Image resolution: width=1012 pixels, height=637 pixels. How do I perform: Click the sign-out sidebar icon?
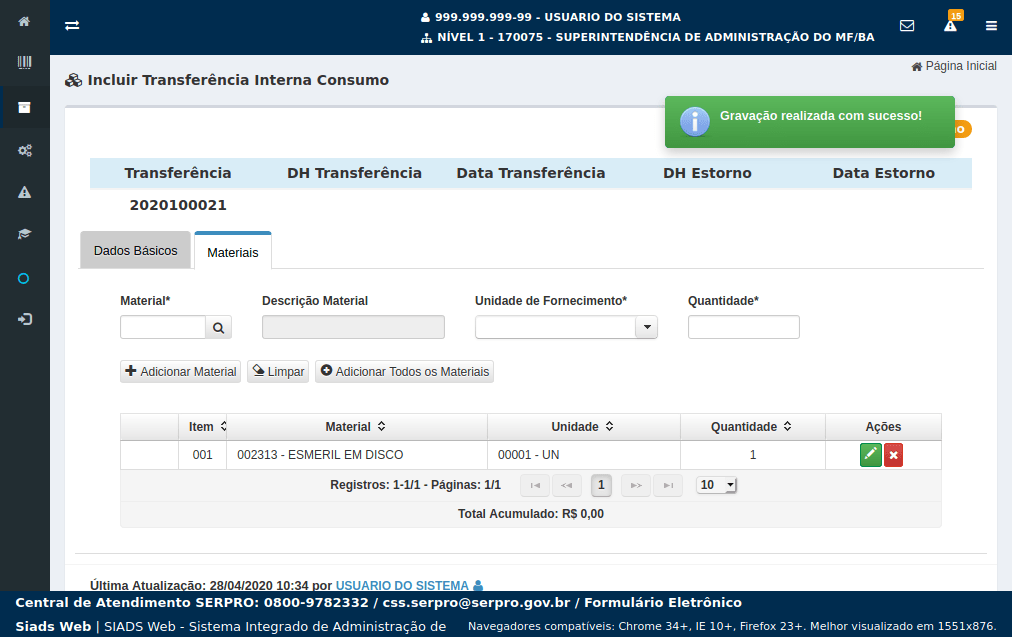(x=25, y=319)
